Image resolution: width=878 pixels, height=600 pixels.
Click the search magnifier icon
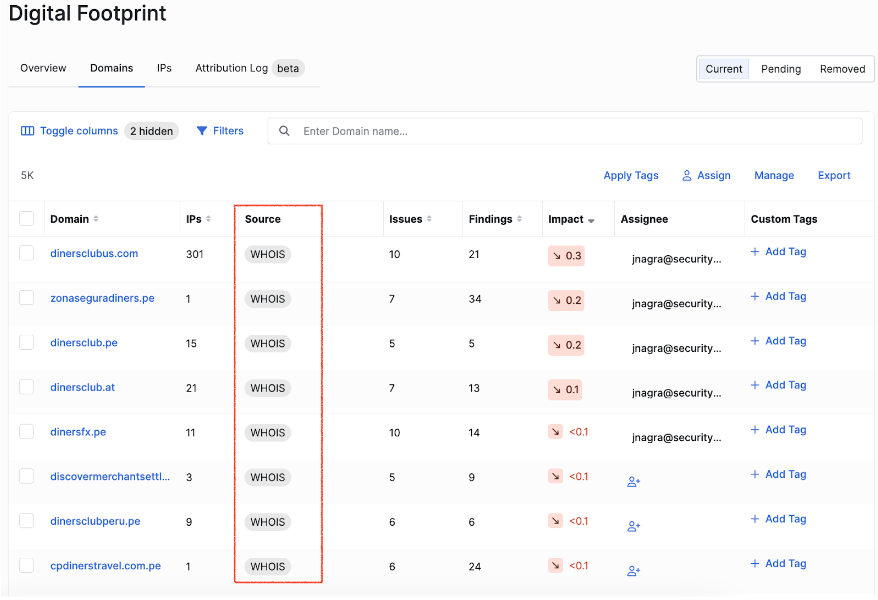click(284, 131)
